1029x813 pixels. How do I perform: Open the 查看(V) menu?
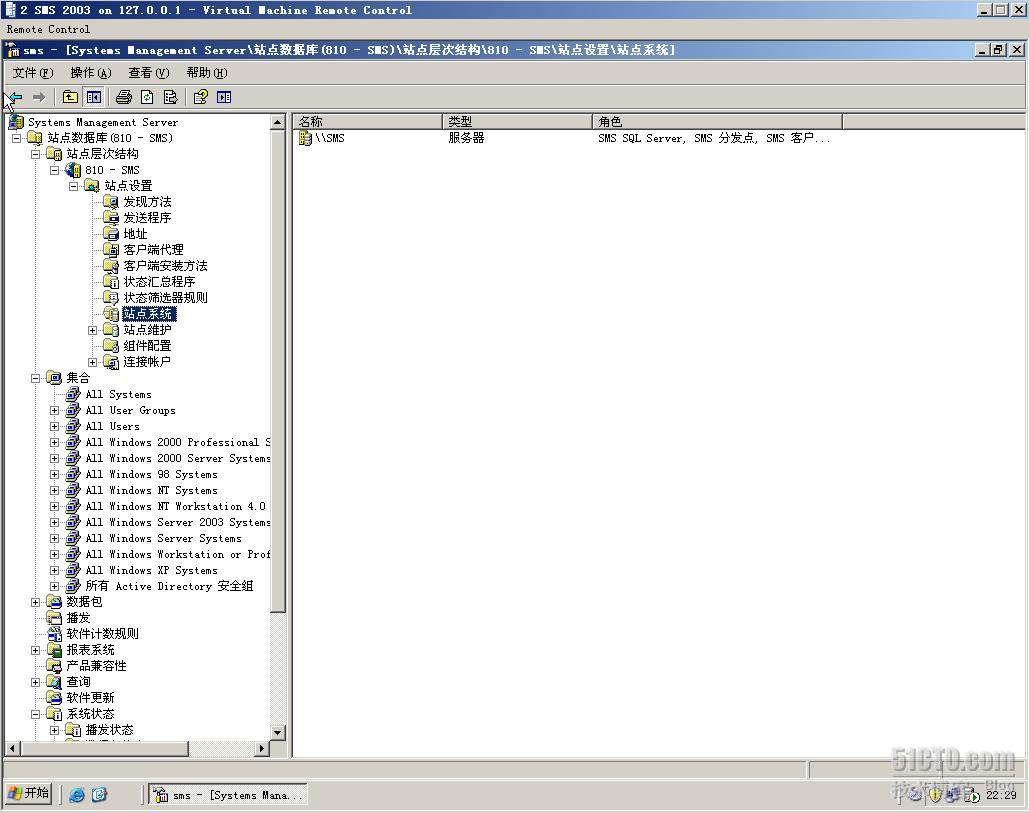point(148,73)
